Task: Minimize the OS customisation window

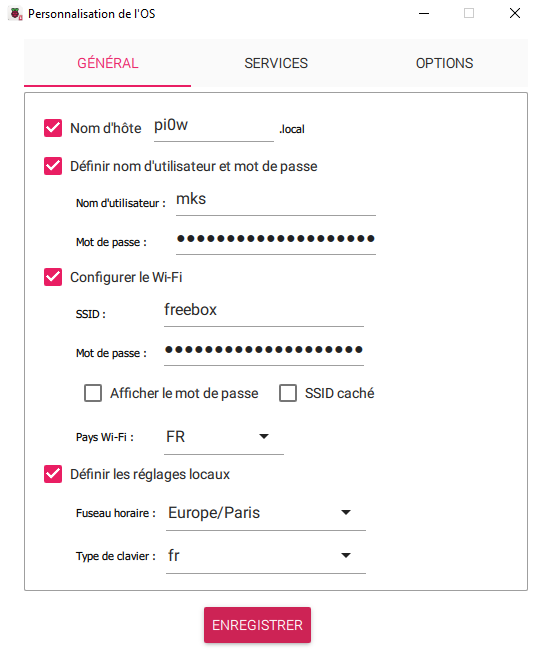Action: click(424, 13)
